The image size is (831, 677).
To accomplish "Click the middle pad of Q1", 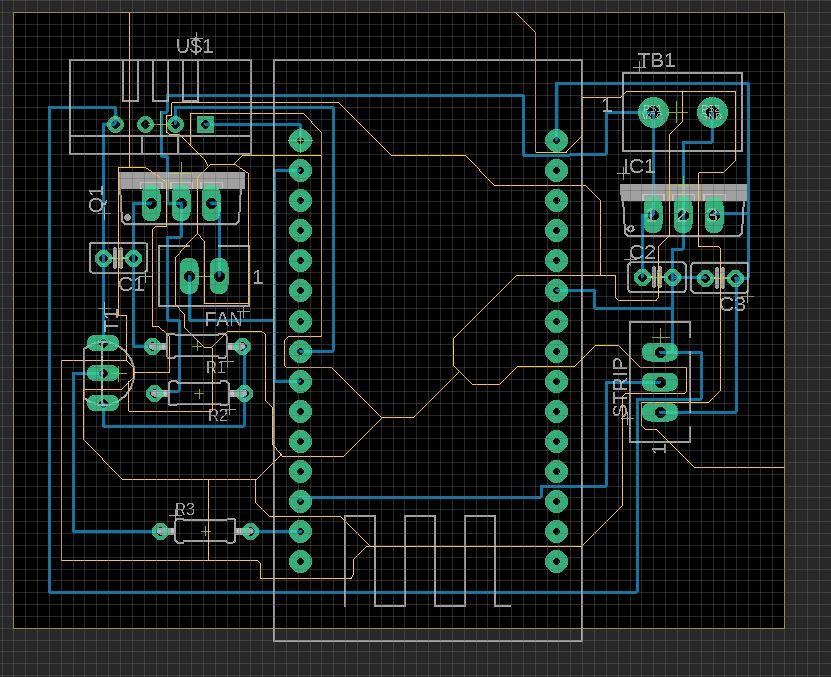I will click(181, 203).
